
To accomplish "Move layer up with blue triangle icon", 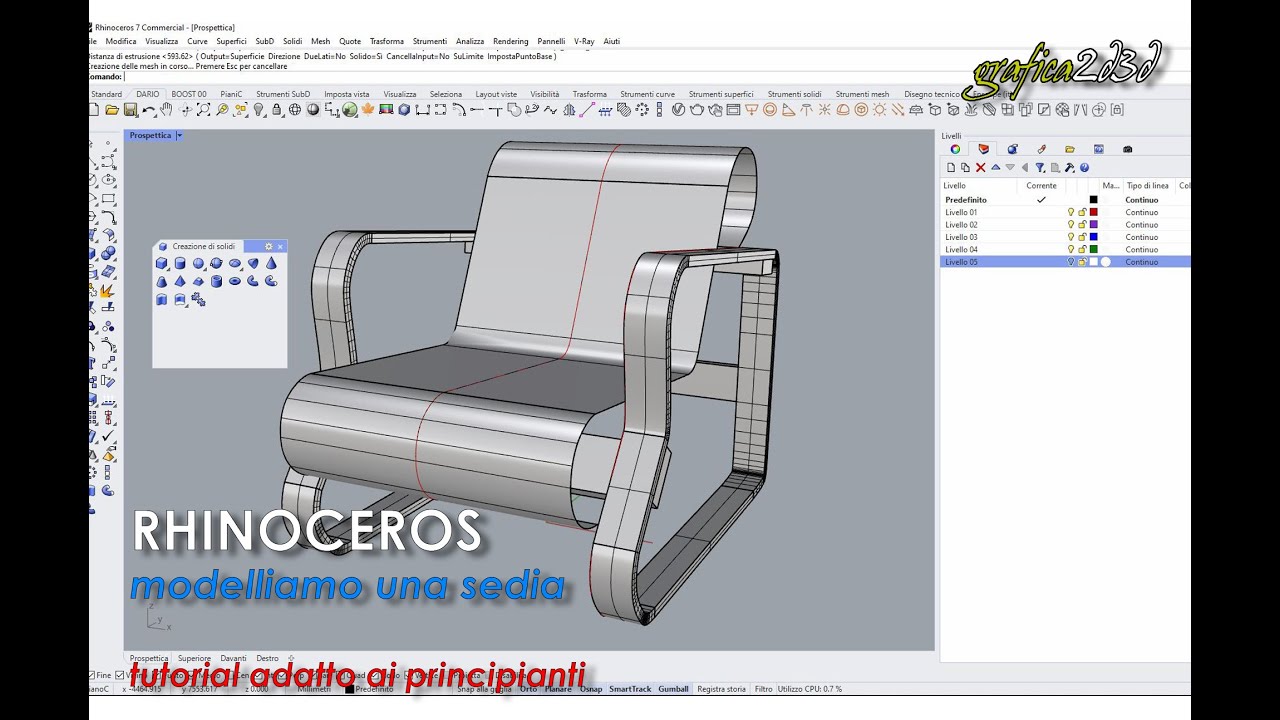I will (x=995, y=167).
